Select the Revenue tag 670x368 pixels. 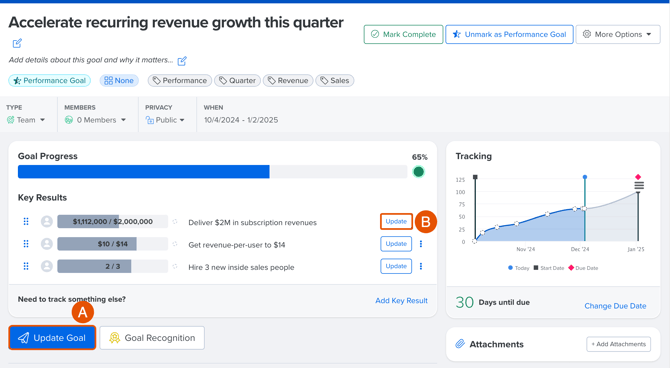click(288, 80)
